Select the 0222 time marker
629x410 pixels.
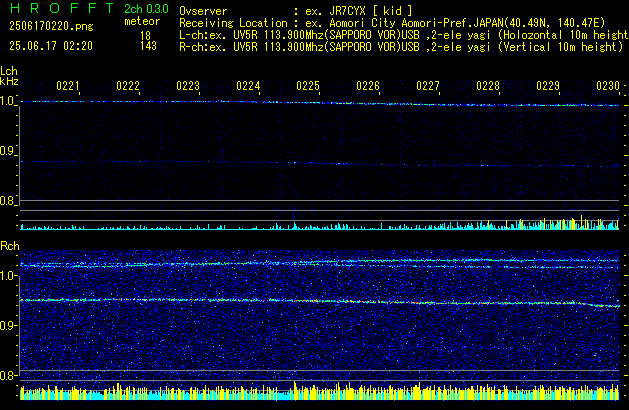coord(128,86)
